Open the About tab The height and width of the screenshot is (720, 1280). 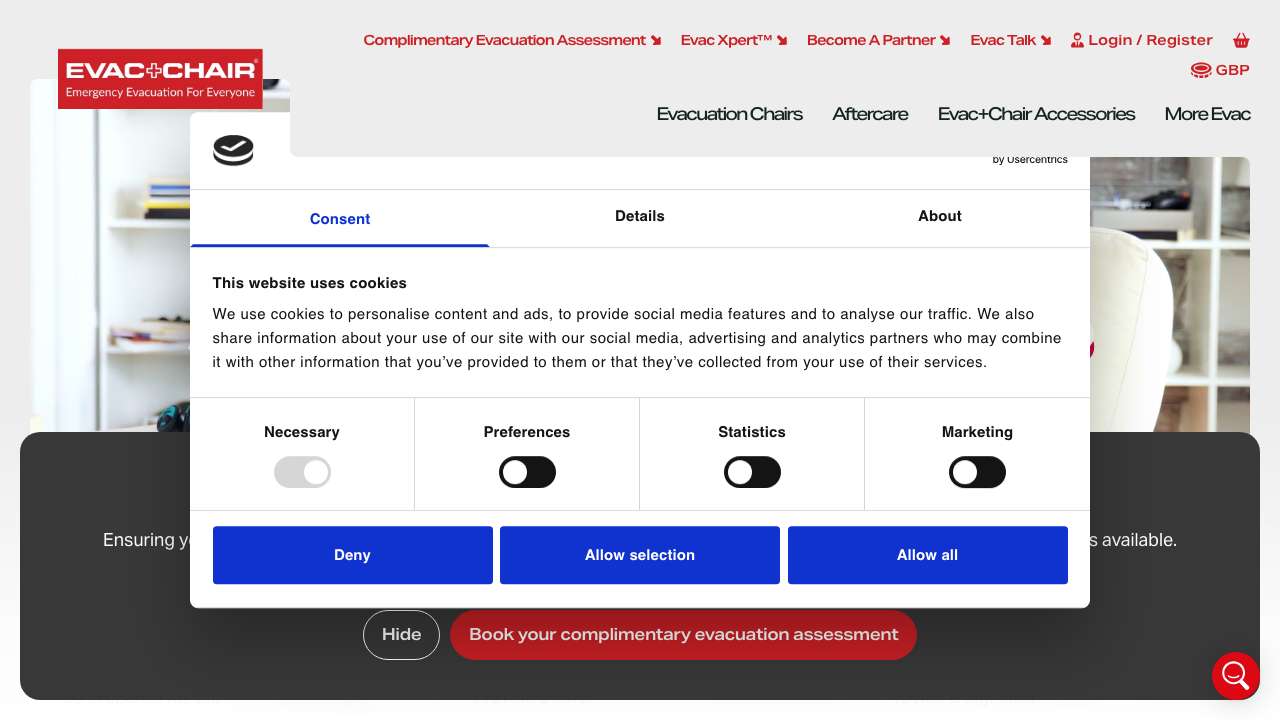coord(939,216)
